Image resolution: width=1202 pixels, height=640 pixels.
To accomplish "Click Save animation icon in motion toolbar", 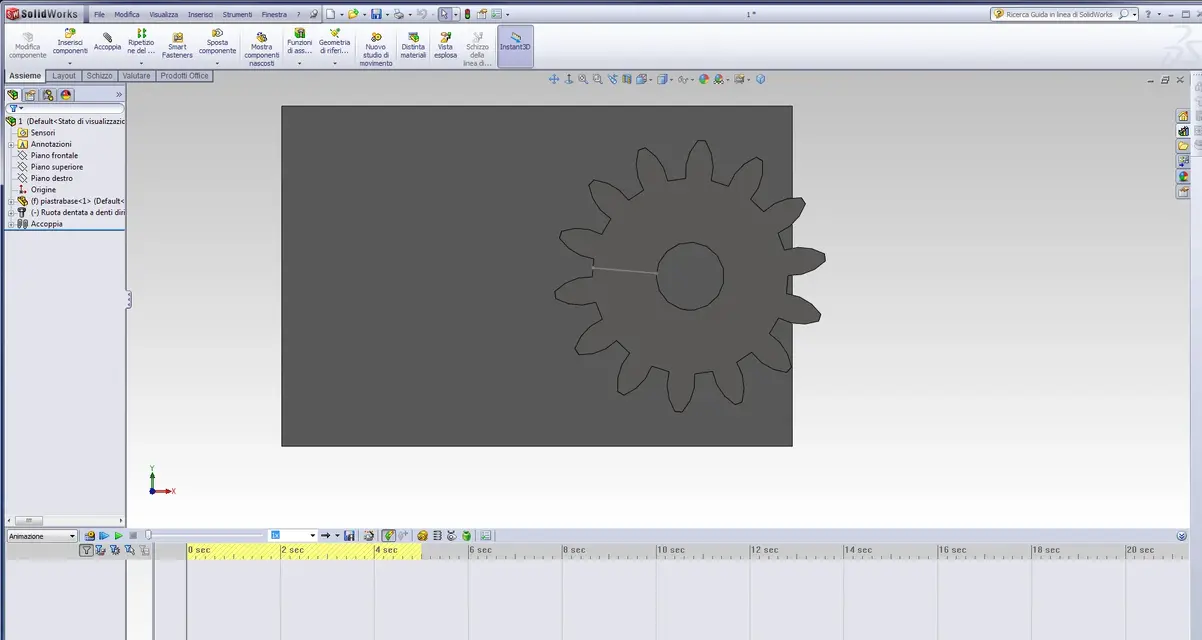I will pos(349,536).
